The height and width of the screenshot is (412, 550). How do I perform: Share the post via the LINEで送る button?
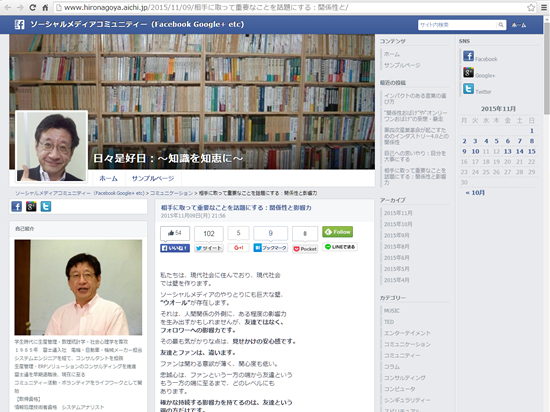[x=340, y=247]
